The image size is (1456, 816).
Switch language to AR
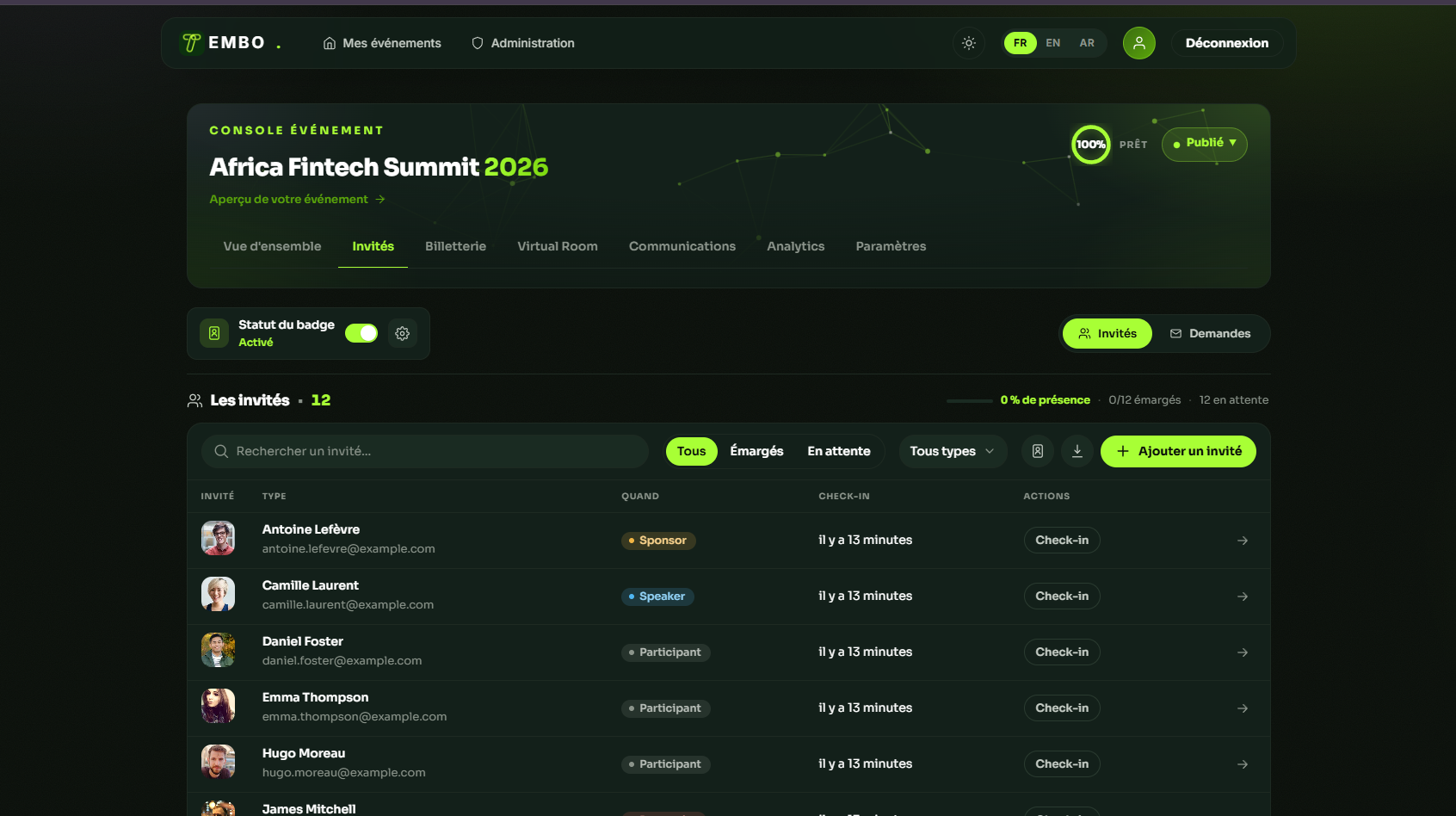(1087, 43)
